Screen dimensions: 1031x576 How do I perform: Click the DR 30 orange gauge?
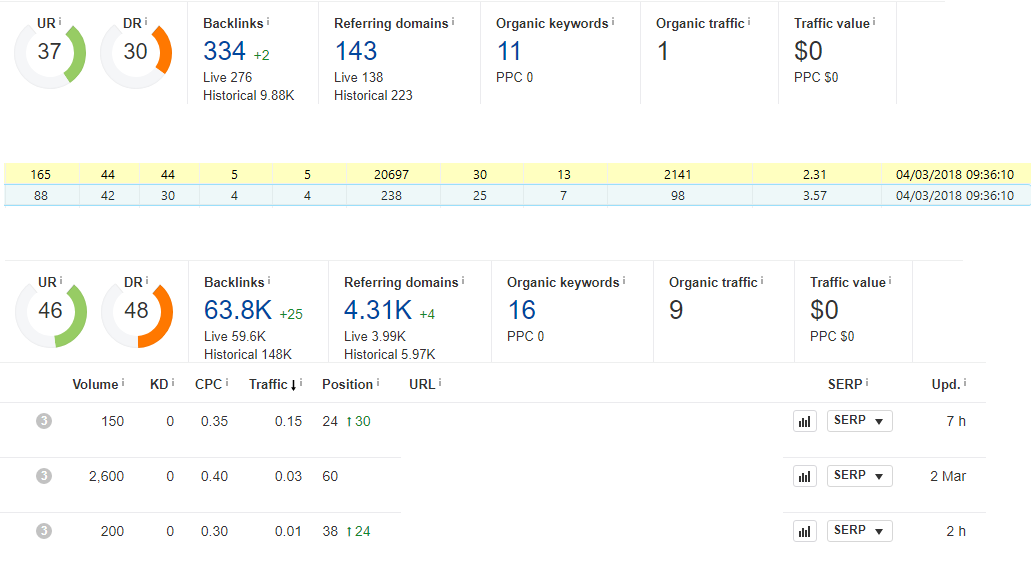(x=136, y=52)
